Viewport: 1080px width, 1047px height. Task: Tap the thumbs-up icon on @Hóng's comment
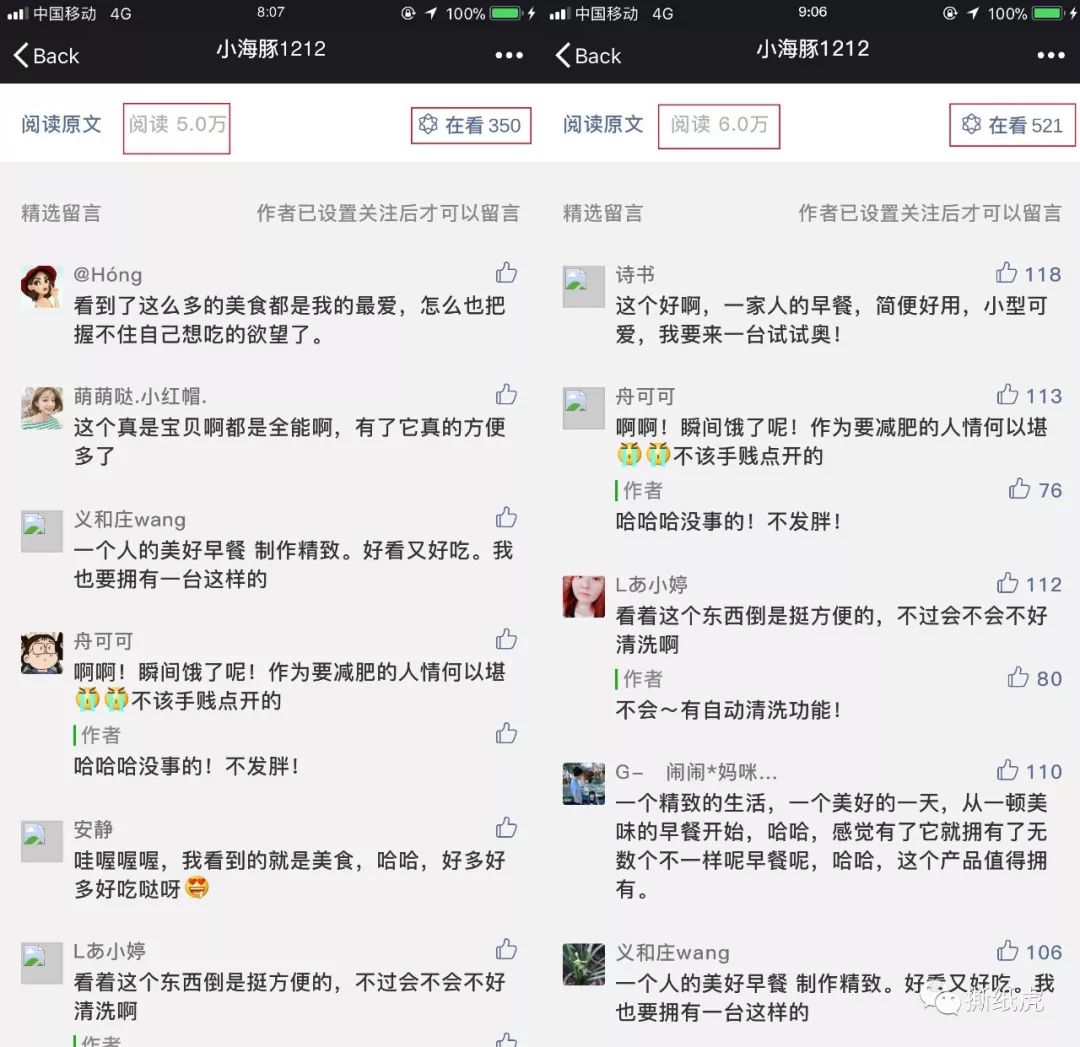pos(506,272)
